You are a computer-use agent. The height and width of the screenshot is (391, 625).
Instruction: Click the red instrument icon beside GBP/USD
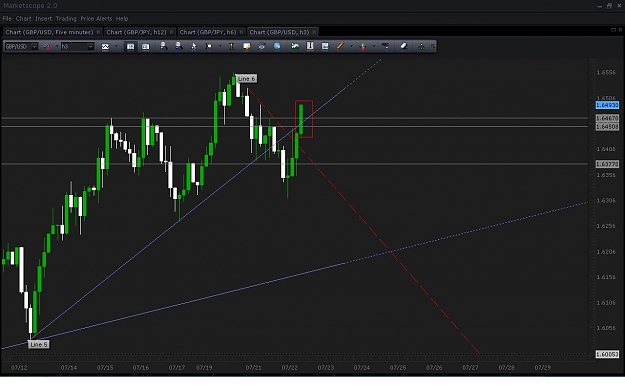(47, 47)
